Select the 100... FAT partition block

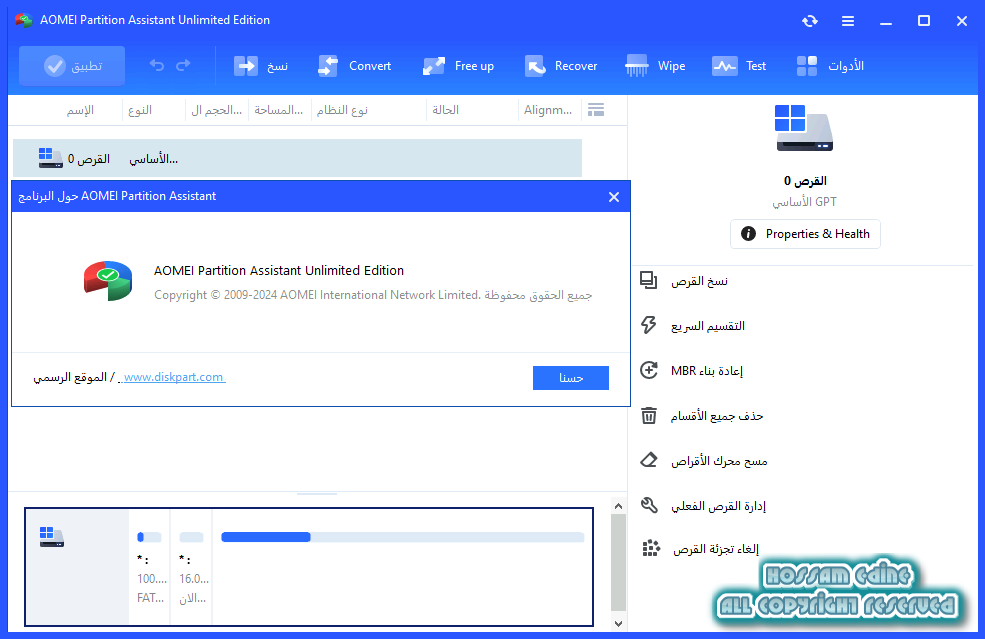[150, 567]
